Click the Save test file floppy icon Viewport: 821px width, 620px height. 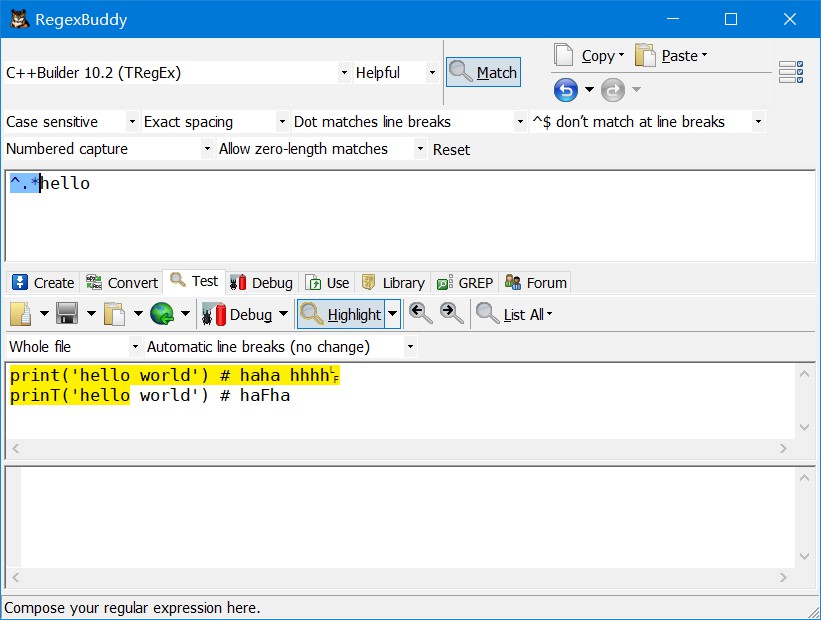coord(67,314)
